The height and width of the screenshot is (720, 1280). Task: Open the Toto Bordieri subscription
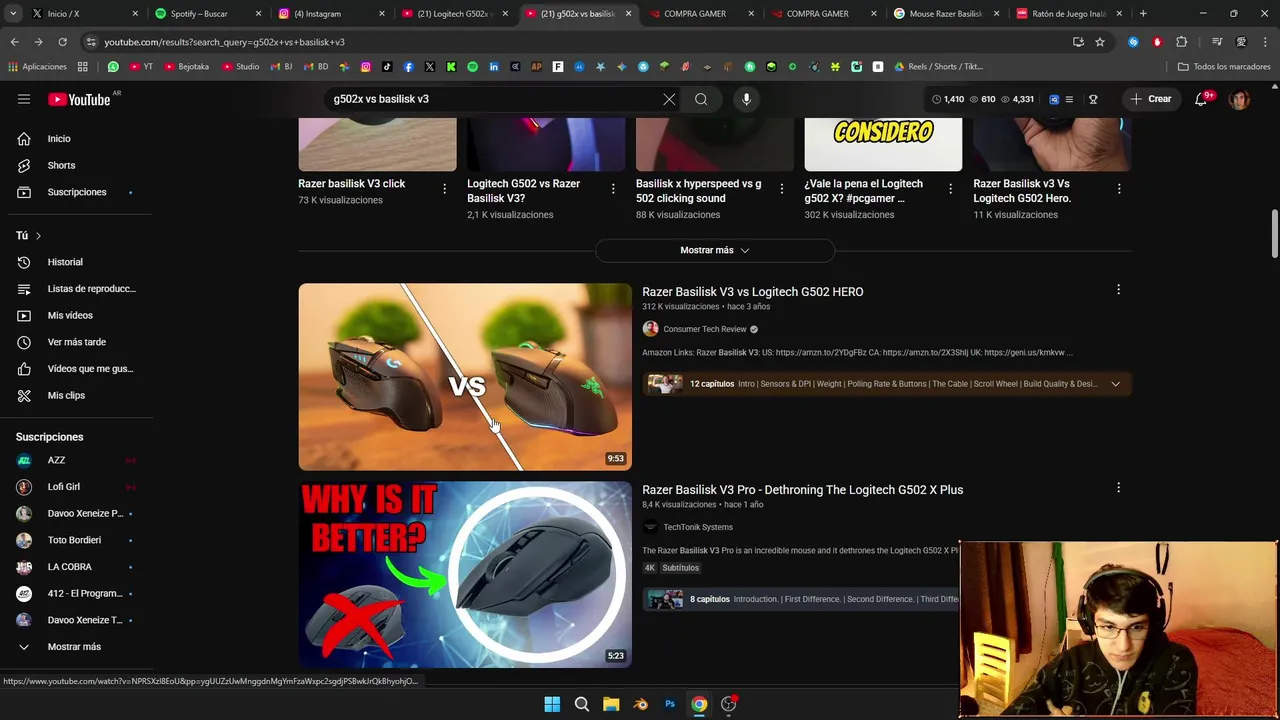pyautogui.click(x=77, y=540)
